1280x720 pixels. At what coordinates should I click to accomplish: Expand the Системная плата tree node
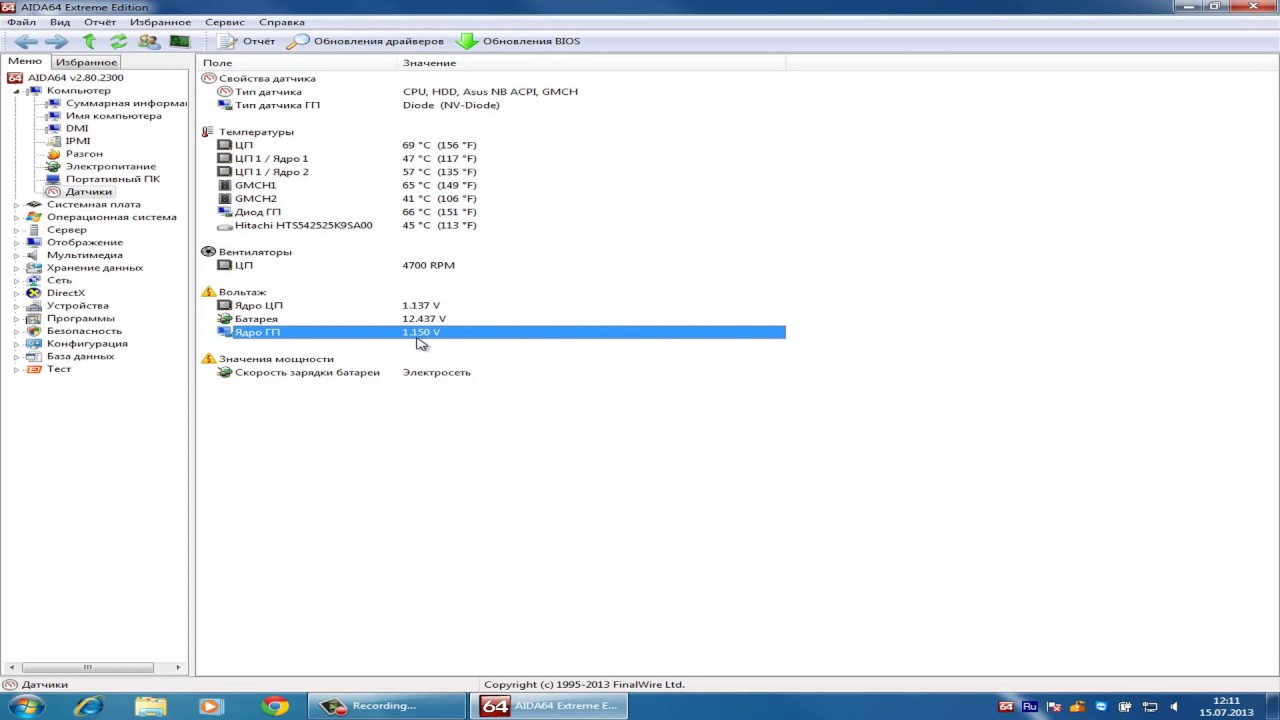[16, 205]
